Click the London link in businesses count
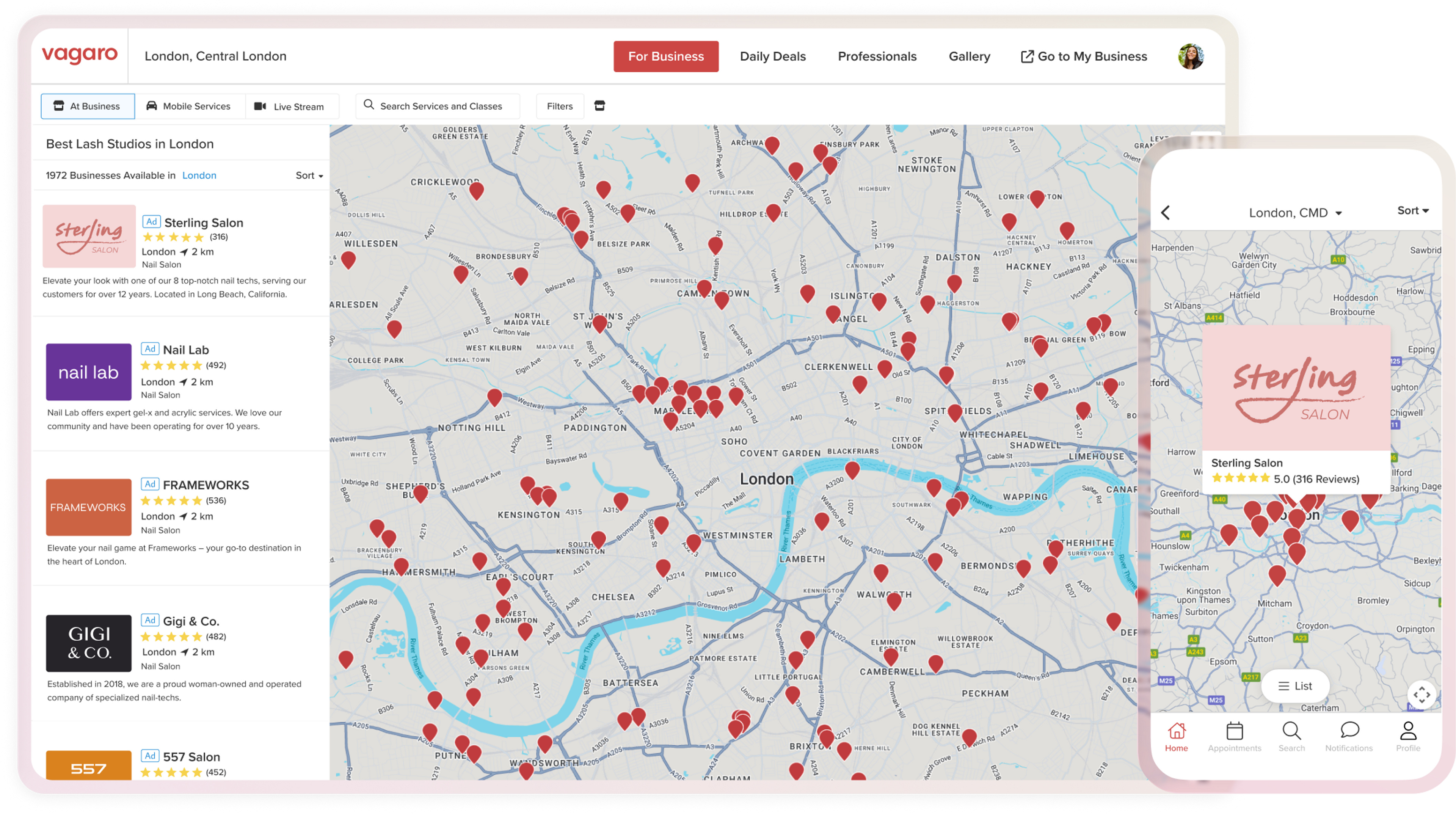Screen dimensions: 1456x814 point(199,175)
